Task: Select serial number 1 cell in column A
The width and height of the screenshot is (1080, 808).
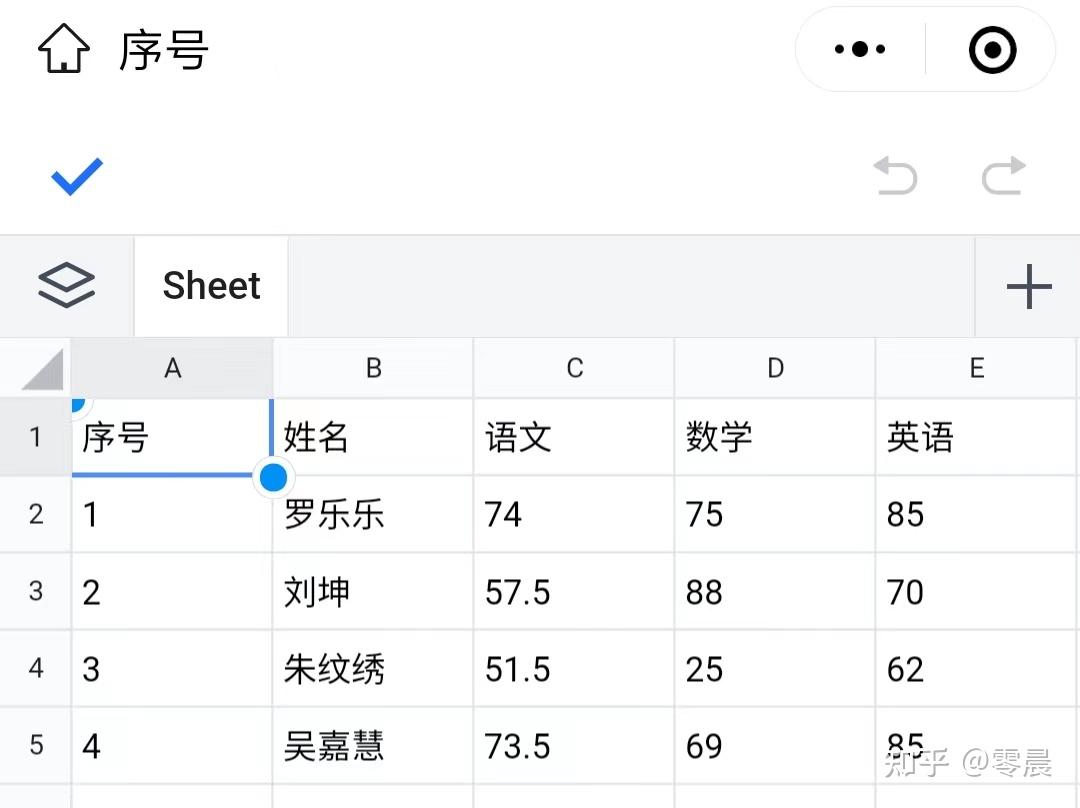Action: 172,514
